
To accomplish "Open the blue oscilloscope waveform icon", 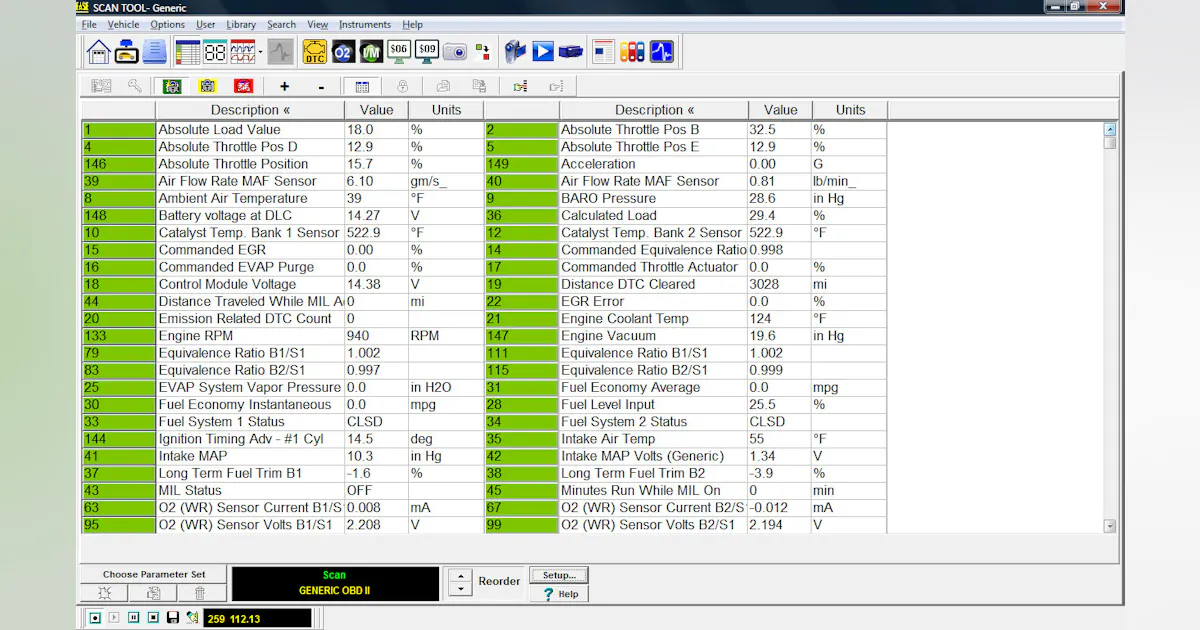I will [661, 51].
